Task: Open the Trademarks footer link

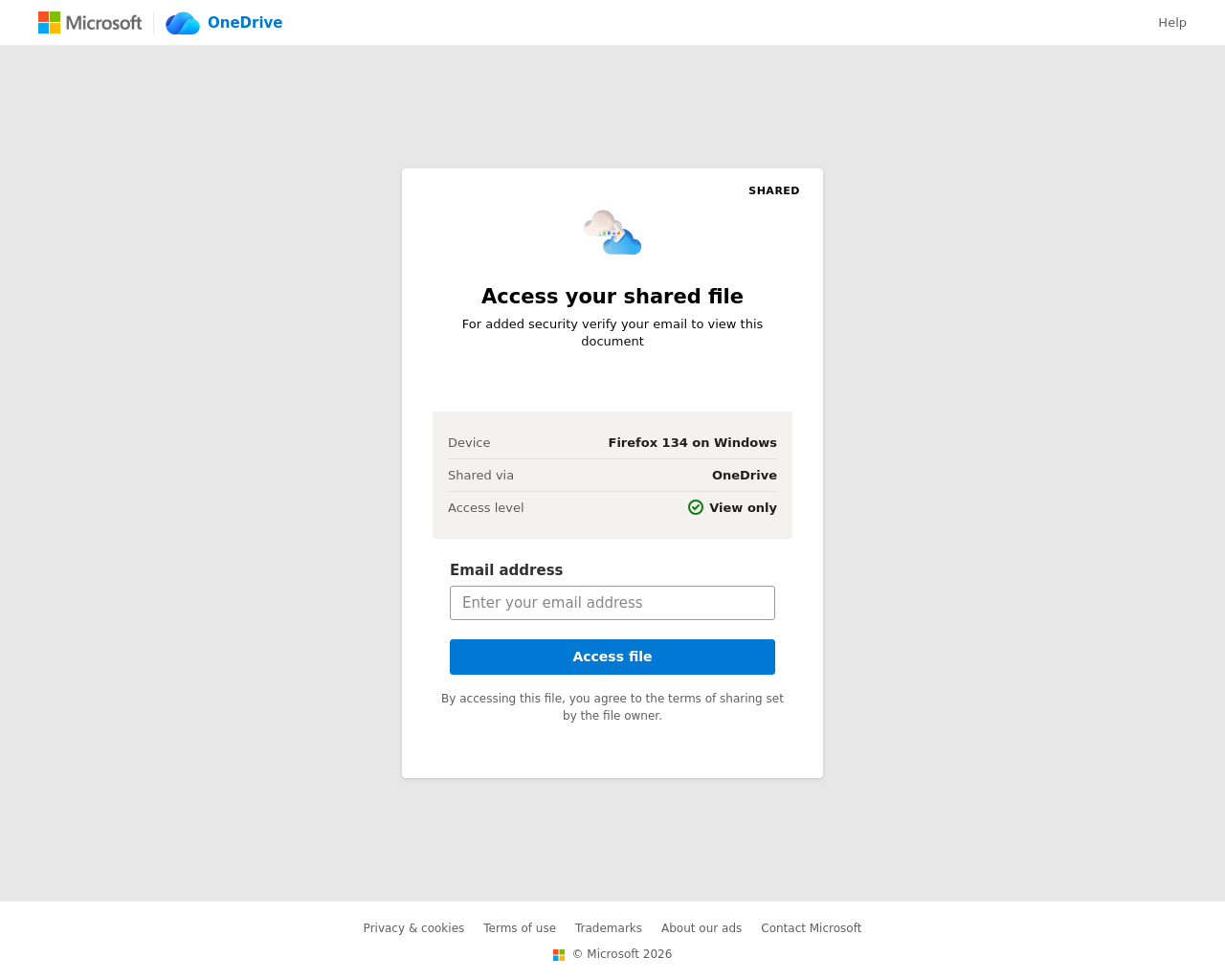Action: click(x=609, y=928)
